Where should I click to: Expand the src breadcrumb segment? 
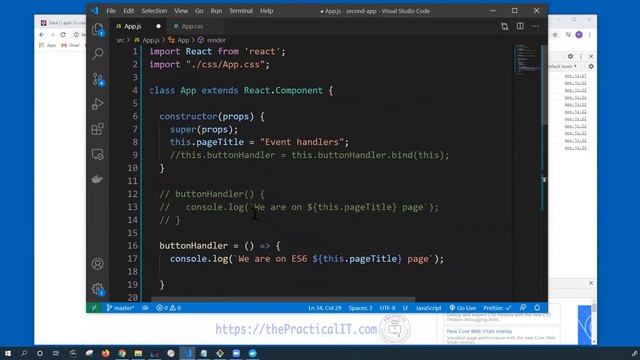120,40
